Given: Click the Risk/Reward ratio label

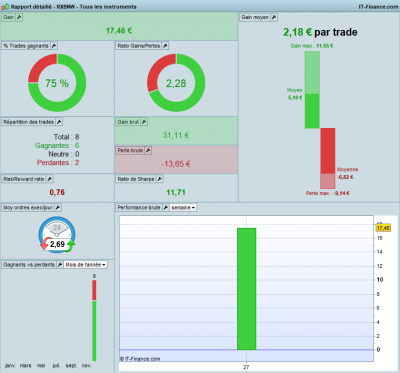Looking at the screenshot, I should [x=24, y=179].
